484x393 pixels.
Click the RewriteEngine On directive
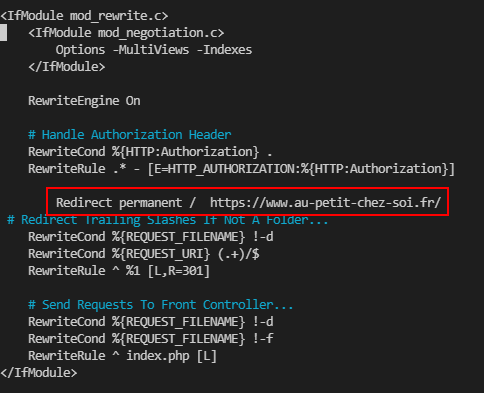point(84,101)
